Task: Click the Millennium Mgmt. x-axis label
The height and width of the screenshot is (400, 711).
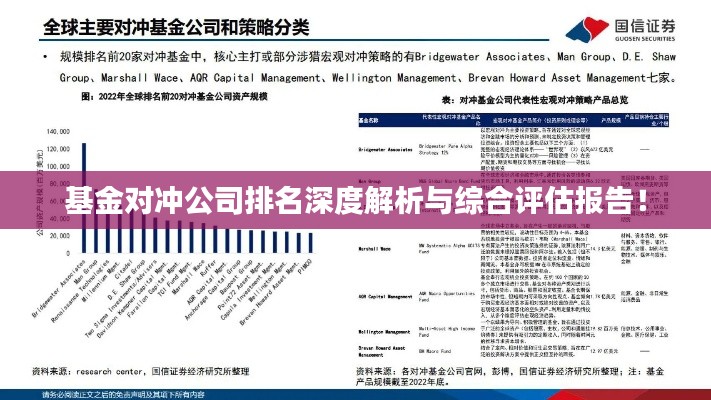Action: click(101, 282)
